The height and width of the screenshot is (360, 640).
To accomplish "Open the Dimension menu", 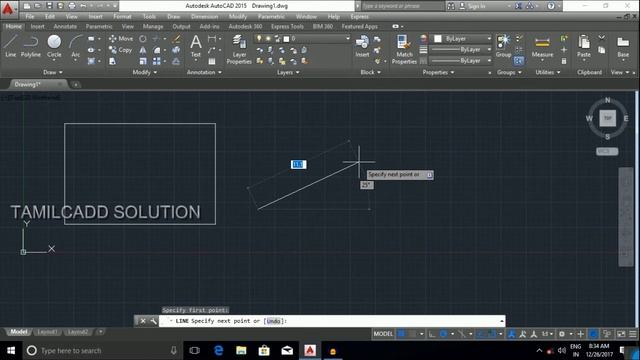I will click(204, 16).
